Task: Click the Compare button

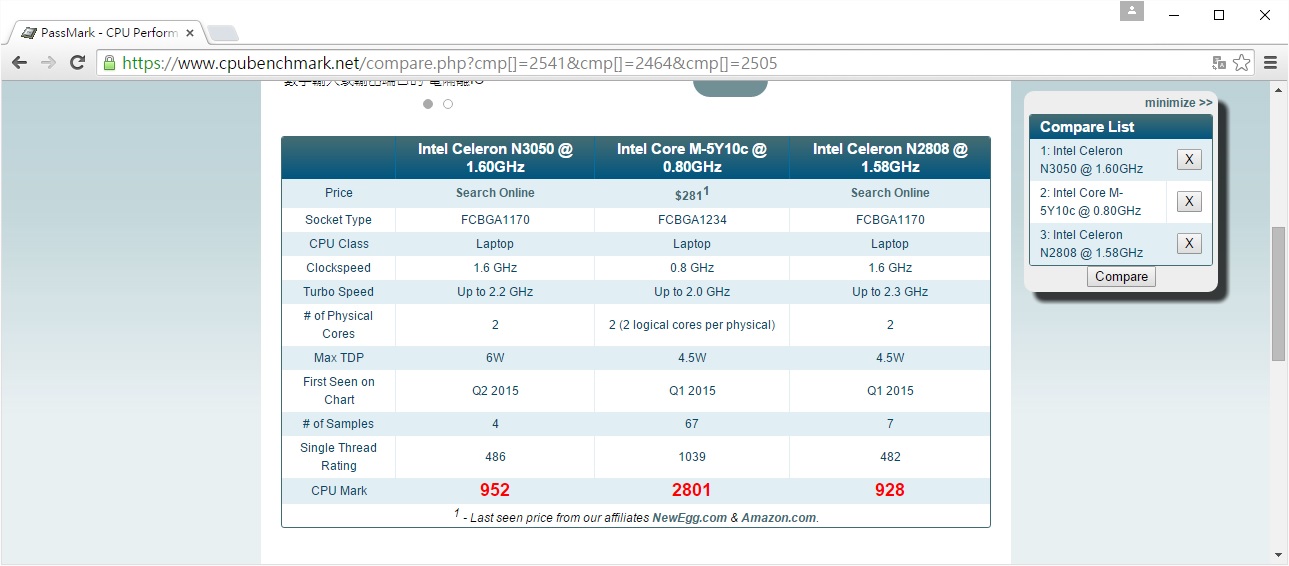Action: (x=1121, y=277)
